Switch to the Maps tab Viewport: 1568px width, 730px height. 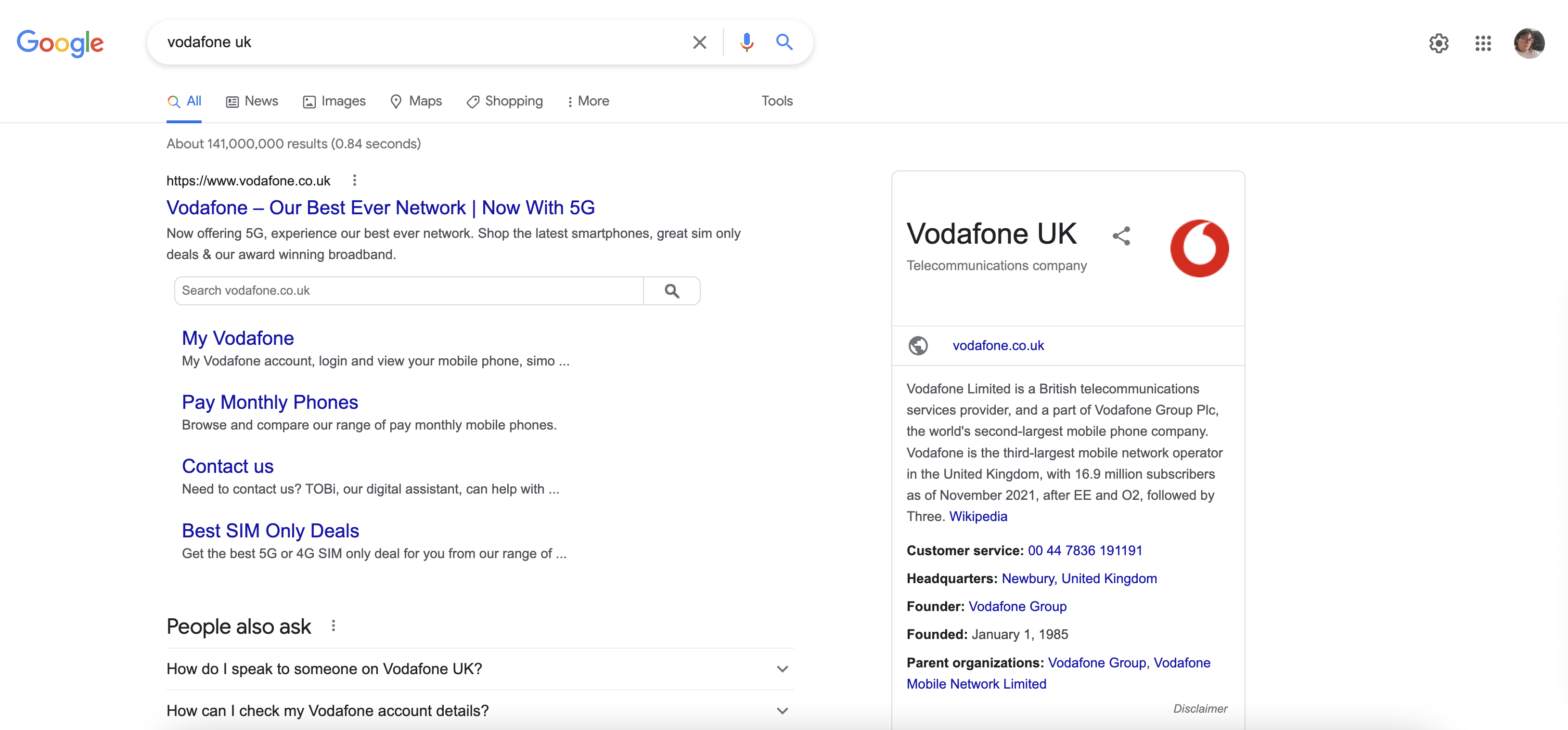tap(416, 101)
